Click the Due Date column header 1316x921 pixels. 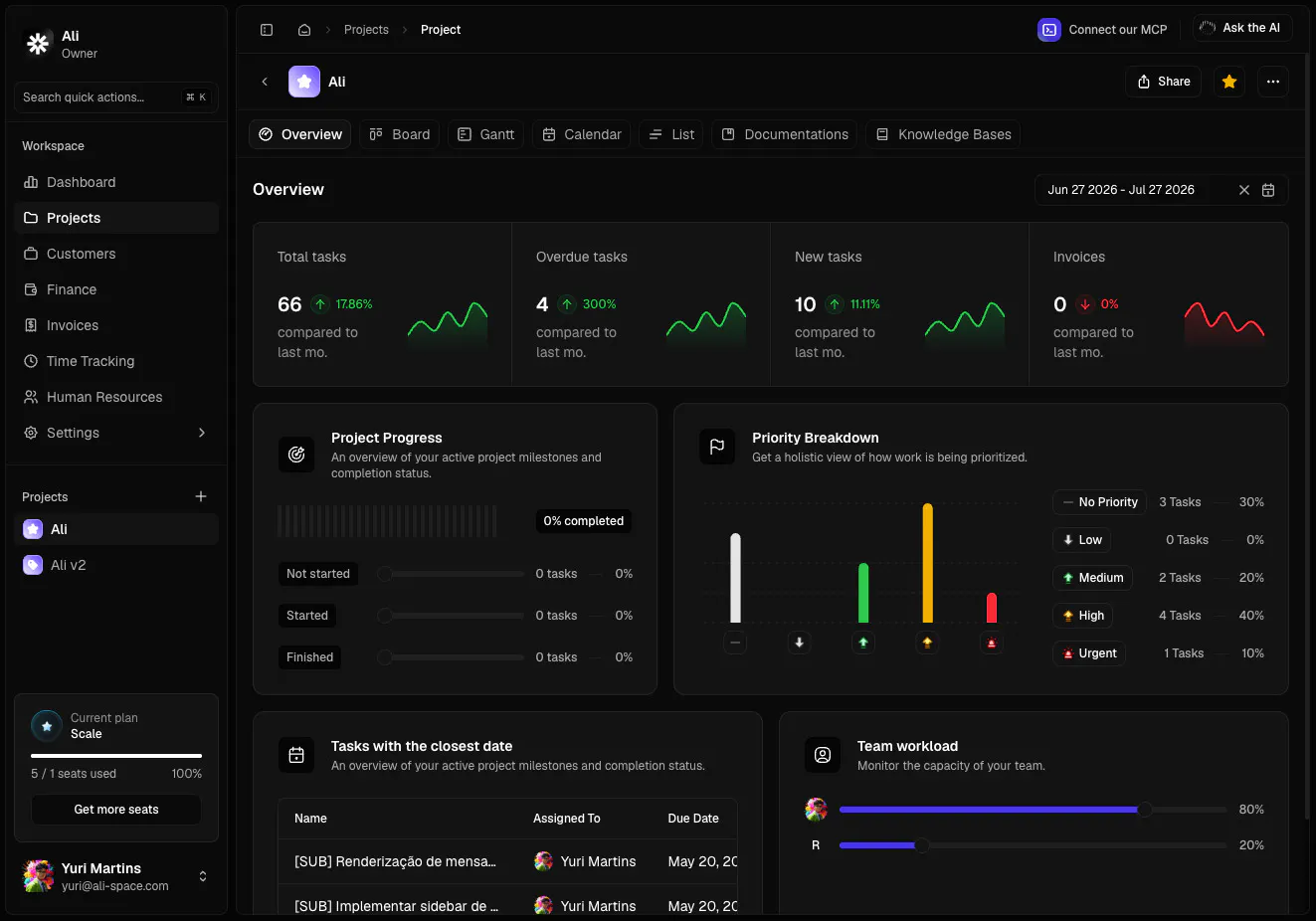pos(693,819)
